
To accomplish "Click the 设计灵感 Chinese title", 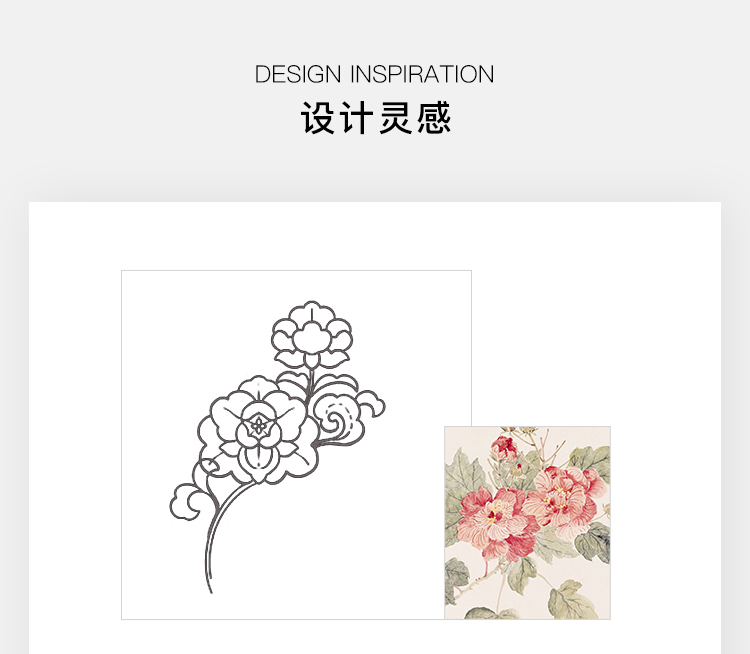I will [x=375, y=118].
